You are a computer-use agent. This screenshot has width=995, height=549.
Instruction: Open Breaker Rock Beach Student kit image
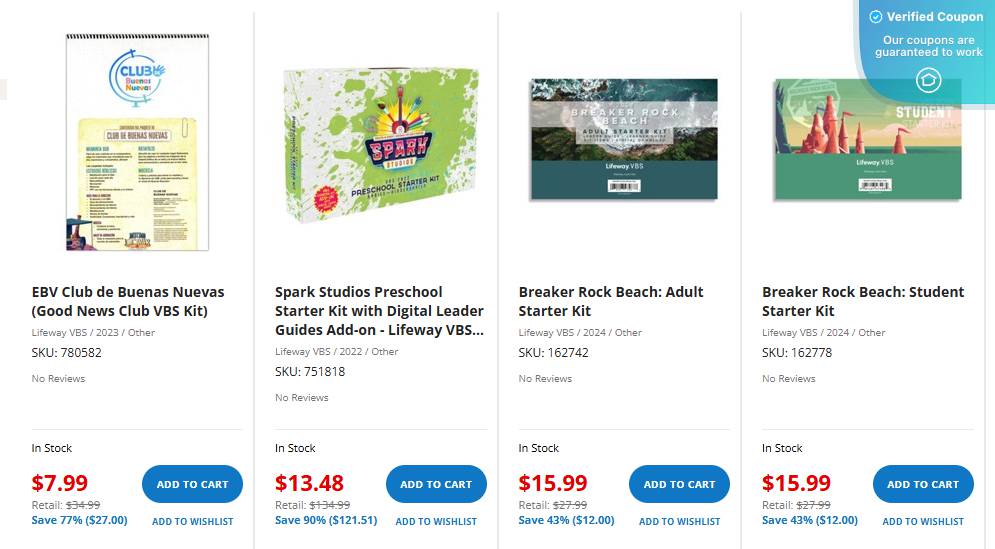tap(866, 139)
